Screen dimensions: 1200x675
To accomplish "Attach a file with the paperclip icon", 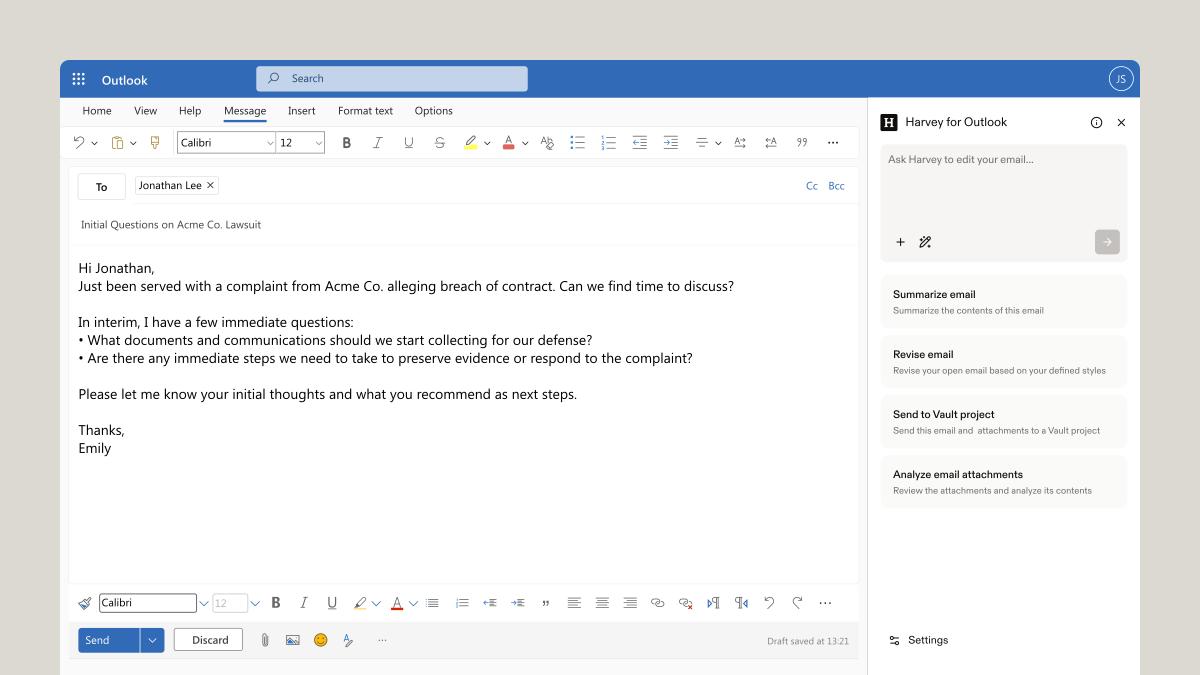I will point(265,640).
